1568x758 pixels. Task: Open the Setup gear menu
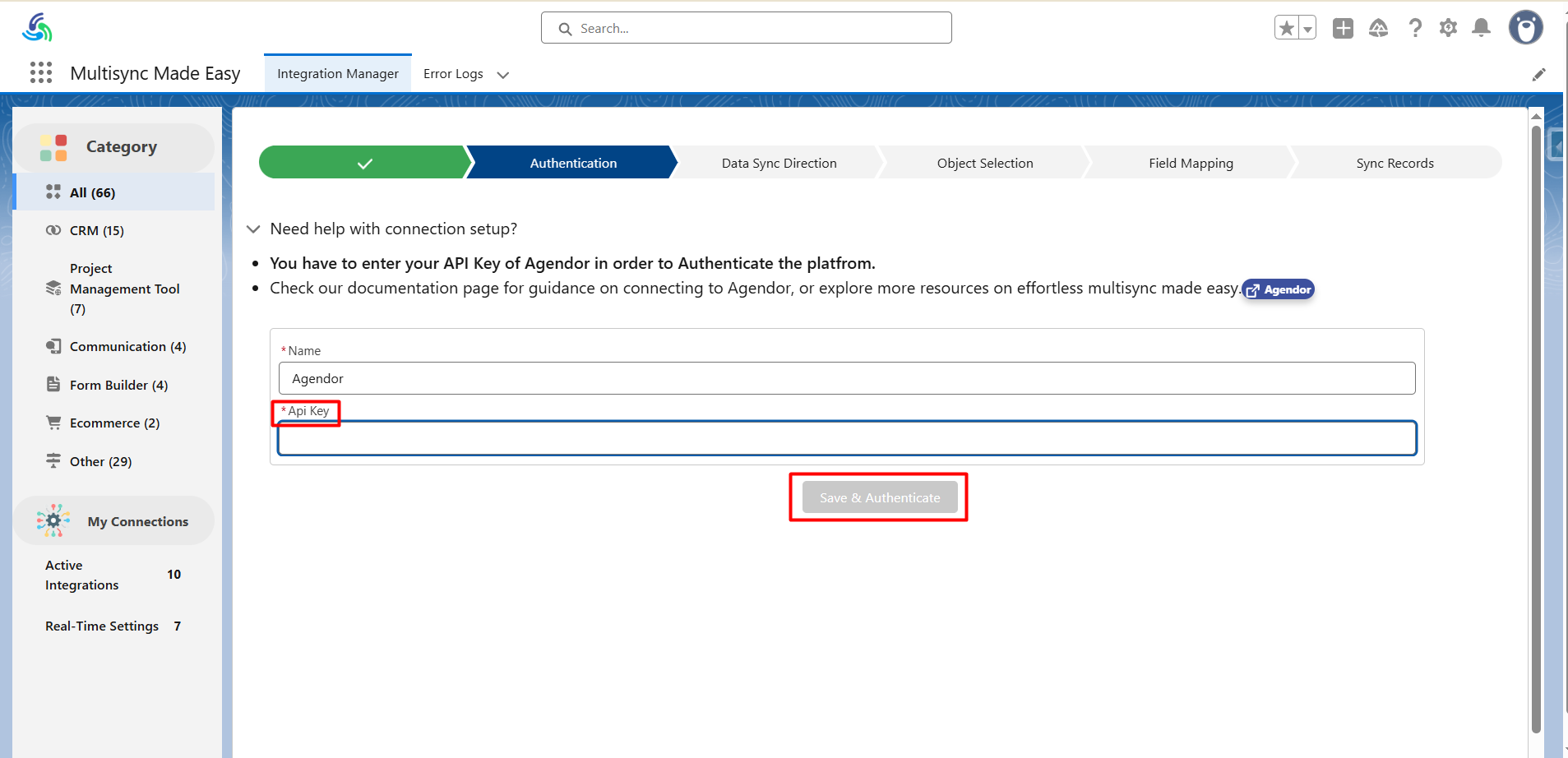tap(1448, 28)
